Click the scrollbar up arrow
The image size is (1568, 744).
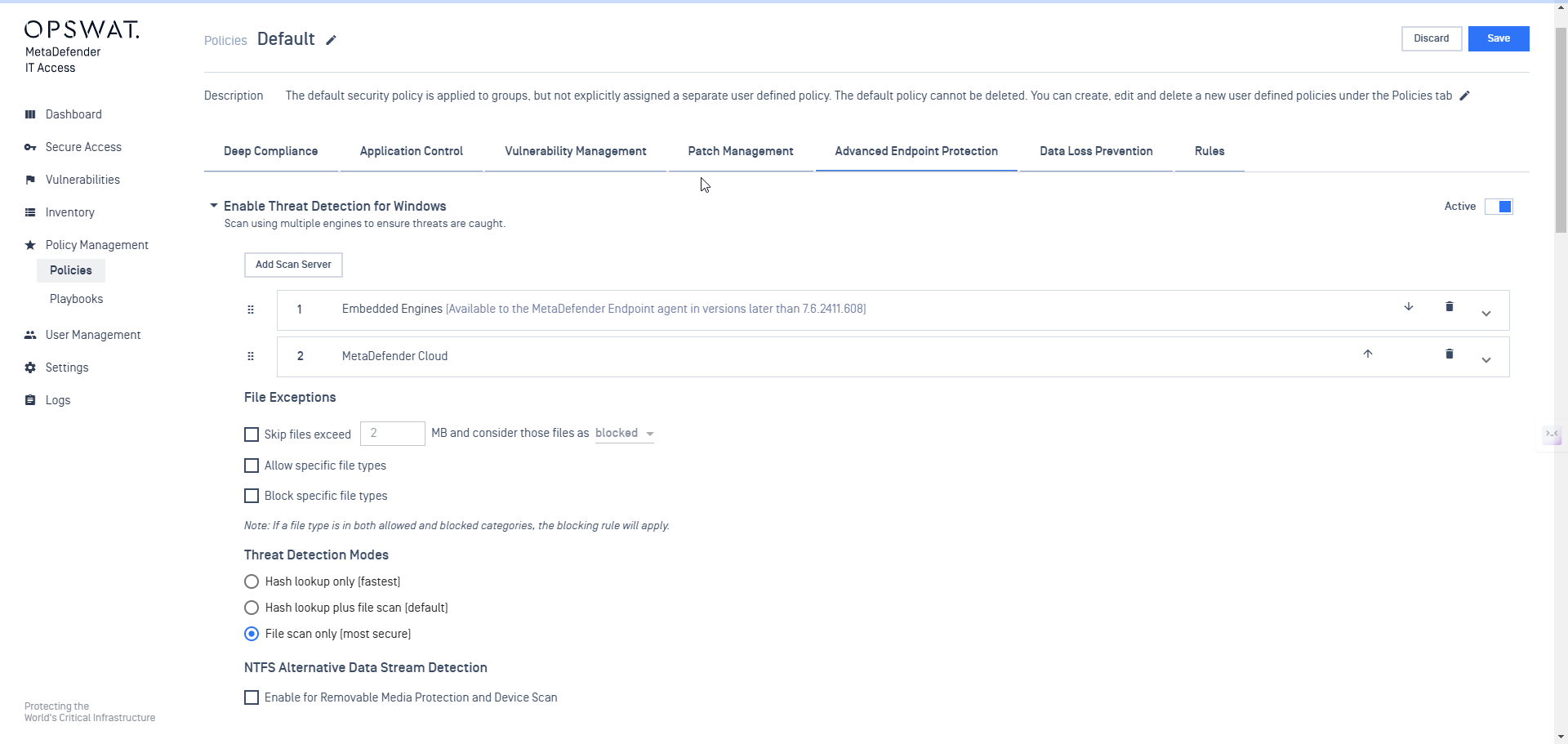pos(1561,8)
